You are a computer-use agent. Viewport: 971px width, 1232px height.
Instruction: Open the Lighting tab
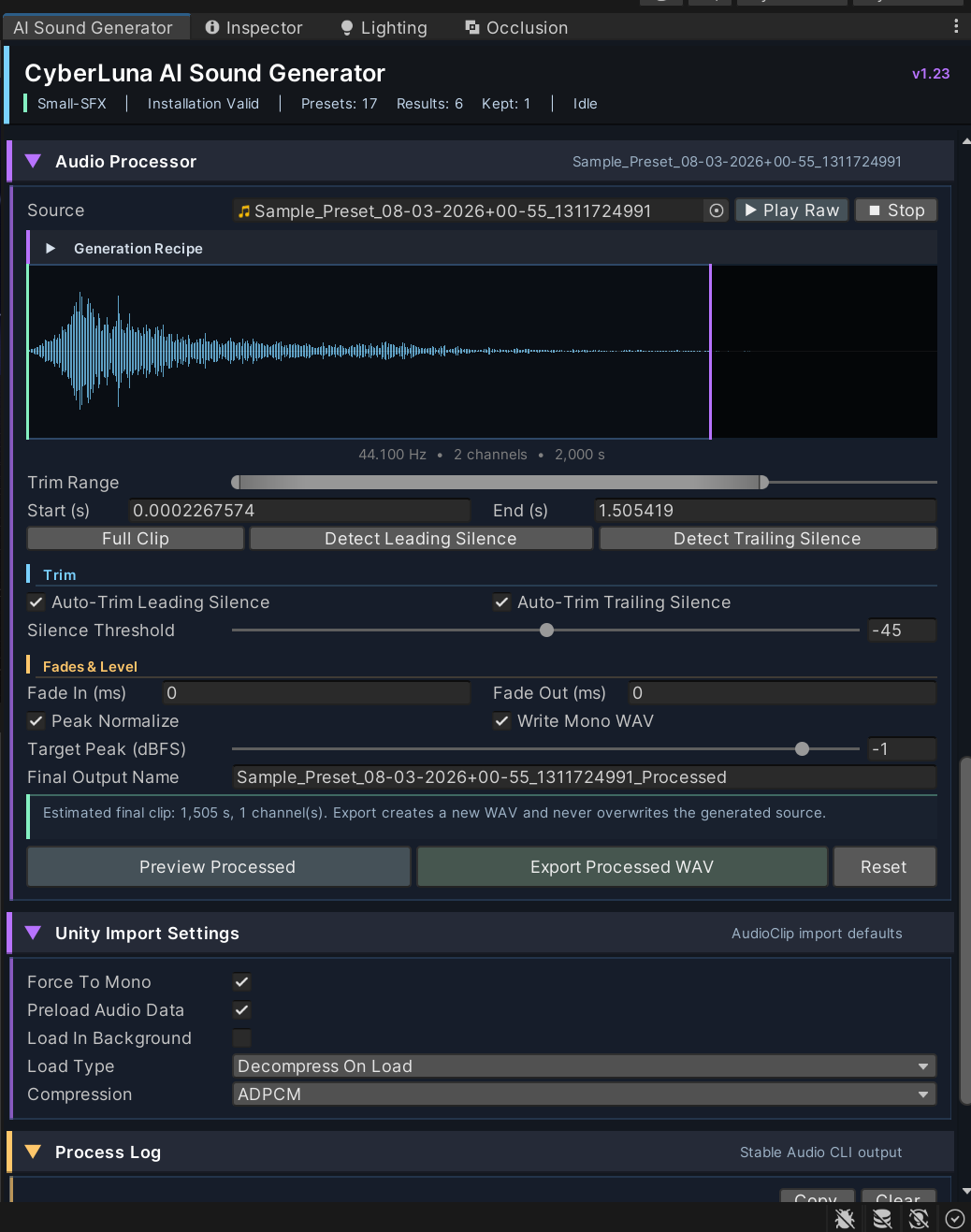(384, 28)
